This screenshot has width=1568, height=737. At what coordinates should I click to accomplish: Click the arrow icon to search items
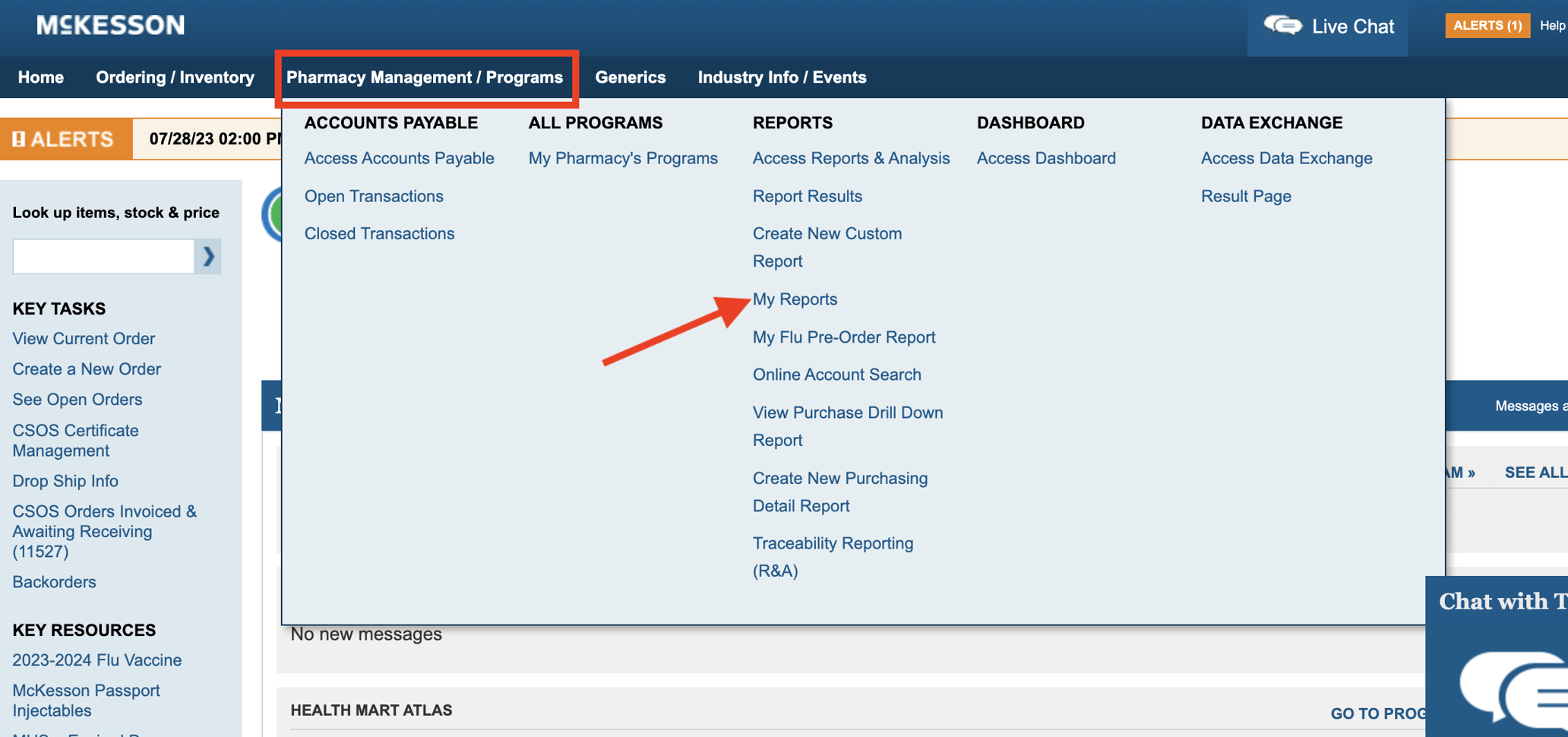(x=207, y=256)
